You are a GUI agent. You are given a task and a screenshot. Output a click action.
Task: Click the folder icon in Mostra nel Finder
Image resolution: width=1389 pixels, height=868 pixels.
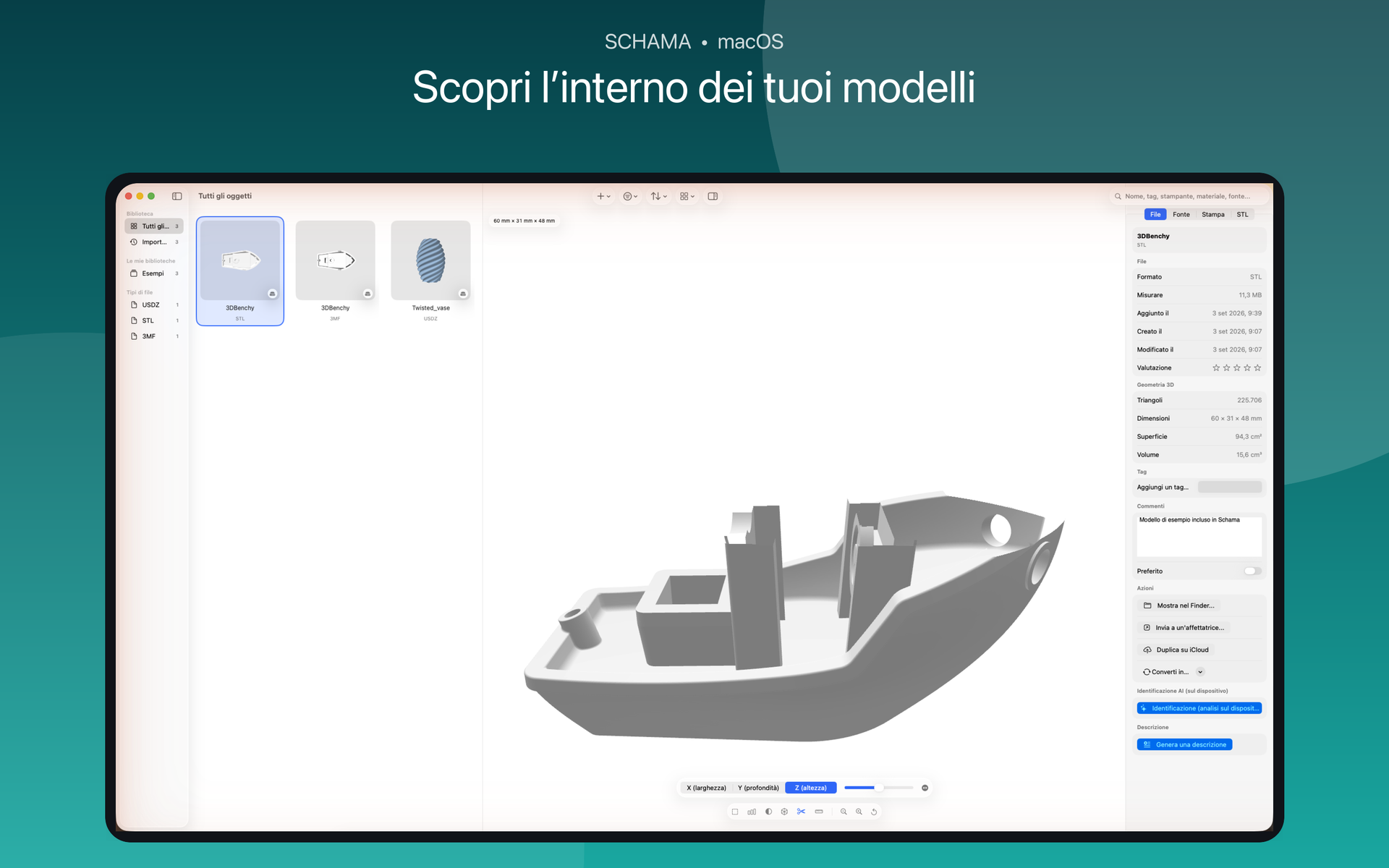[x=1147, y=605]
